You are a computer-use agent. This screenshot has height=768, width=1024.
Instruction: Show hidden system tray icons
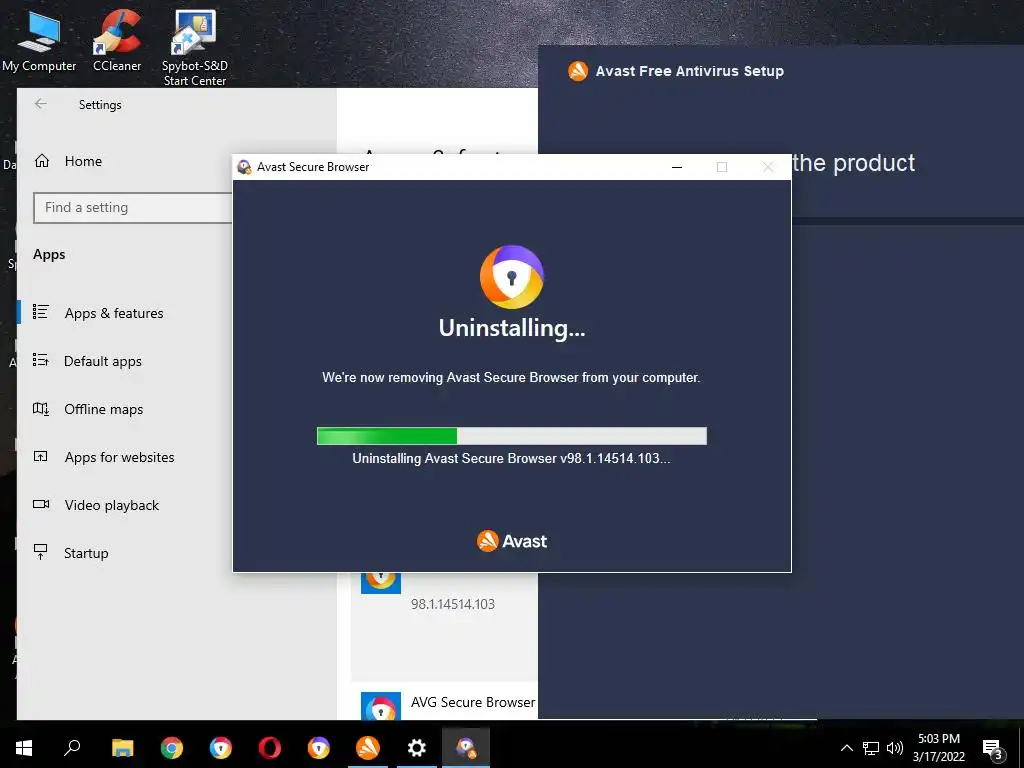click(846, 748)
